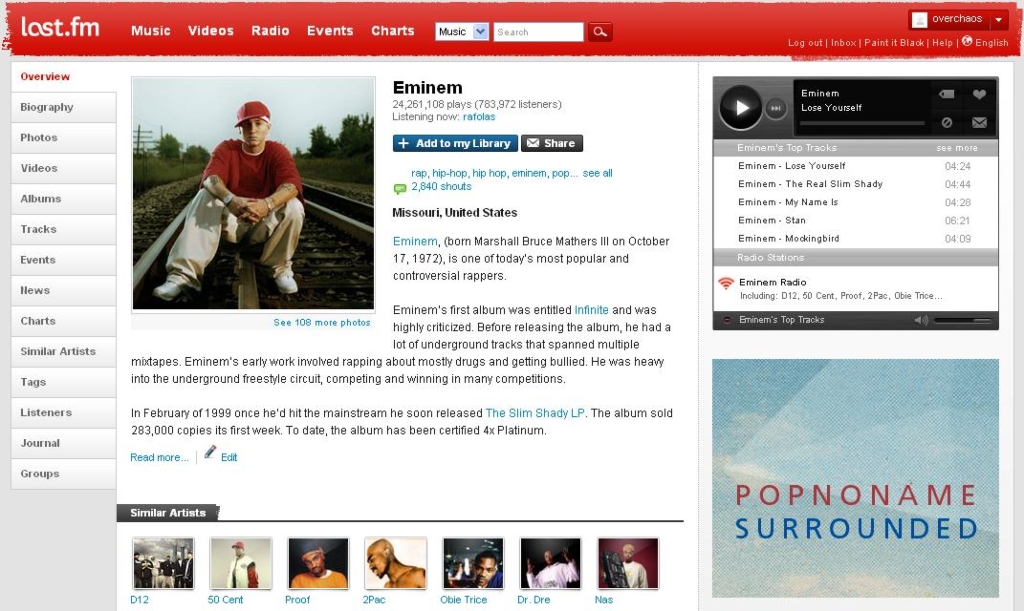Expand the overchaos user menu arrow

tap(999, 20)
